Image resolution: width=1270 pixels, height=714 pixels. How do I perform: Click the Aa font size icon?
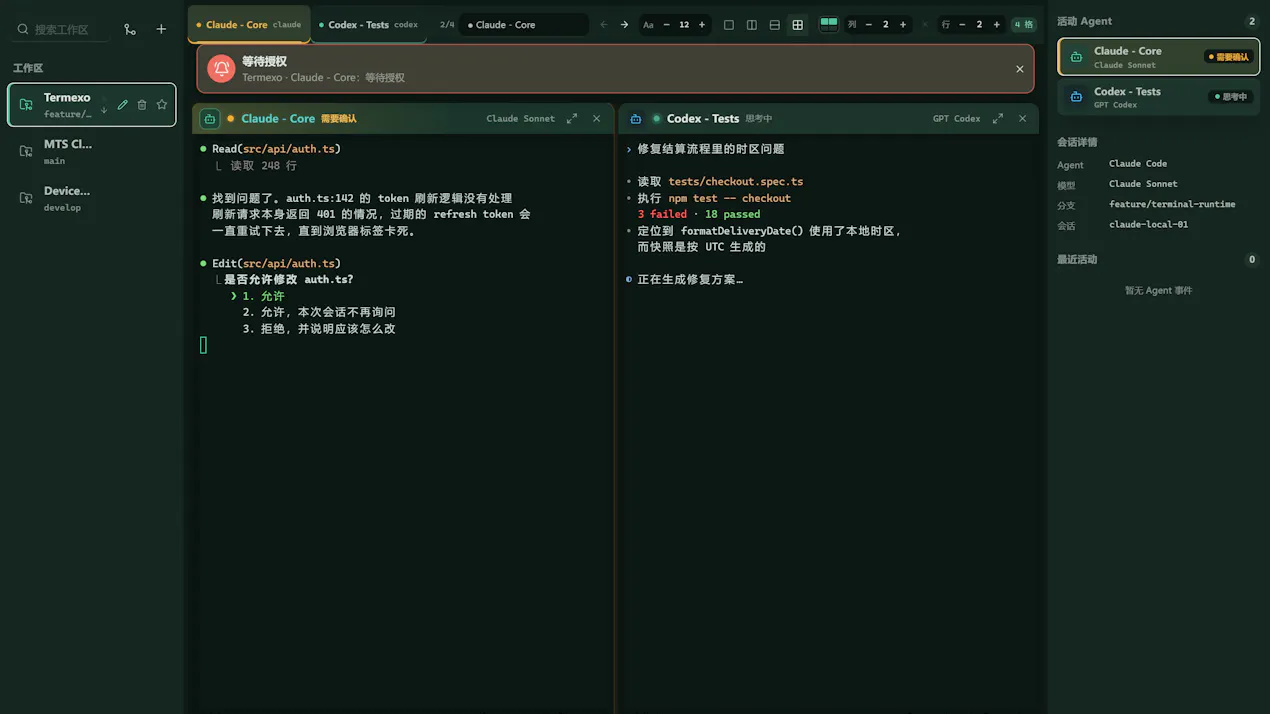648,24
